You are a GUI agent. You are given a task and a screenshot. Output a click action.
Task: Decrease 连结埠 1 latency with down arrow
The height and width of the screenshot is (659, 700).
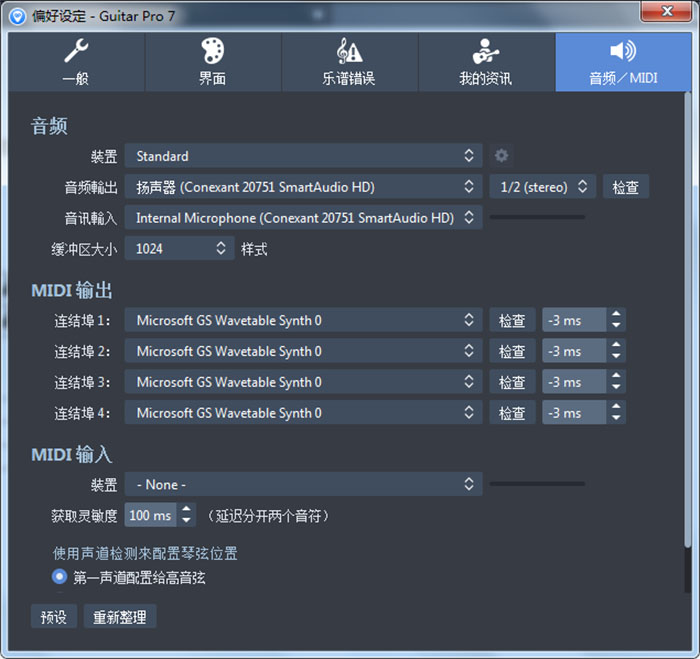(x=616, y=325)
